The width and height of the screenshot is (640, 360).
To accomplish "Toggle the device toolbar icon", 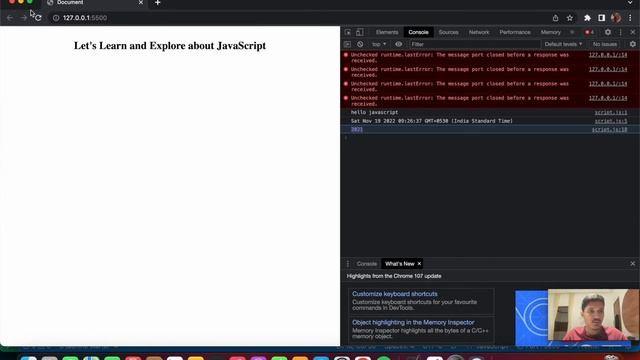I will tap(360, 32).
